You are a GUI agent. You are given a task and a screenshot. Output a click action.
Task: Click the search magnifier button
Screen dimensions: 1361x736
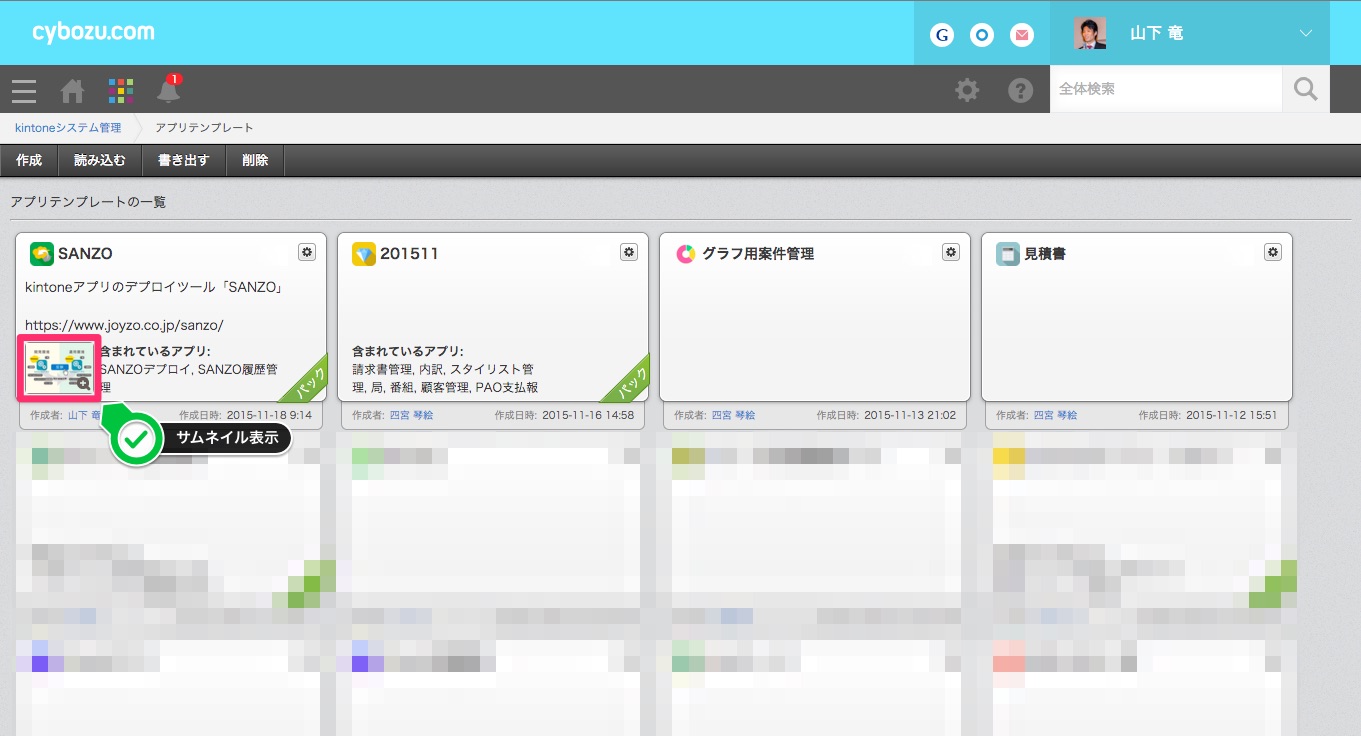tap(1306, 89)
